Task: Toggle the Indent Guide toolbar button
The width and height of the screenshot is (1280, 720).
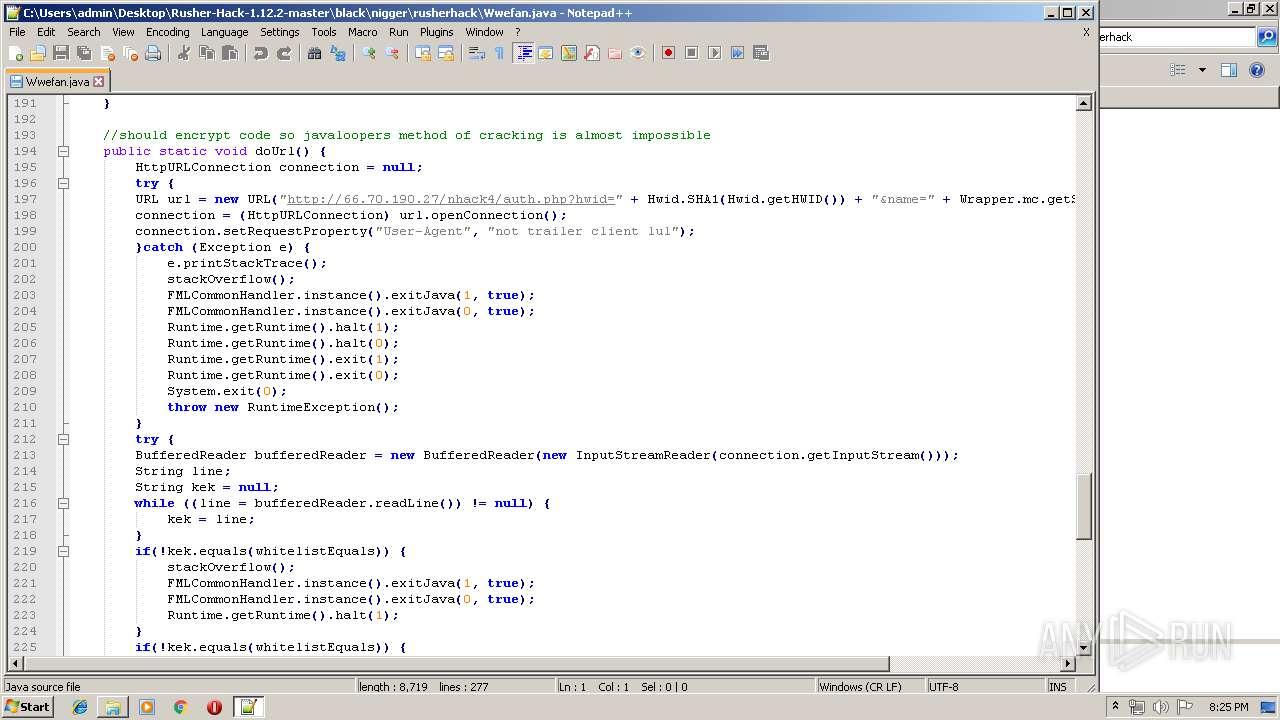Action: click(x=523, y=53)
